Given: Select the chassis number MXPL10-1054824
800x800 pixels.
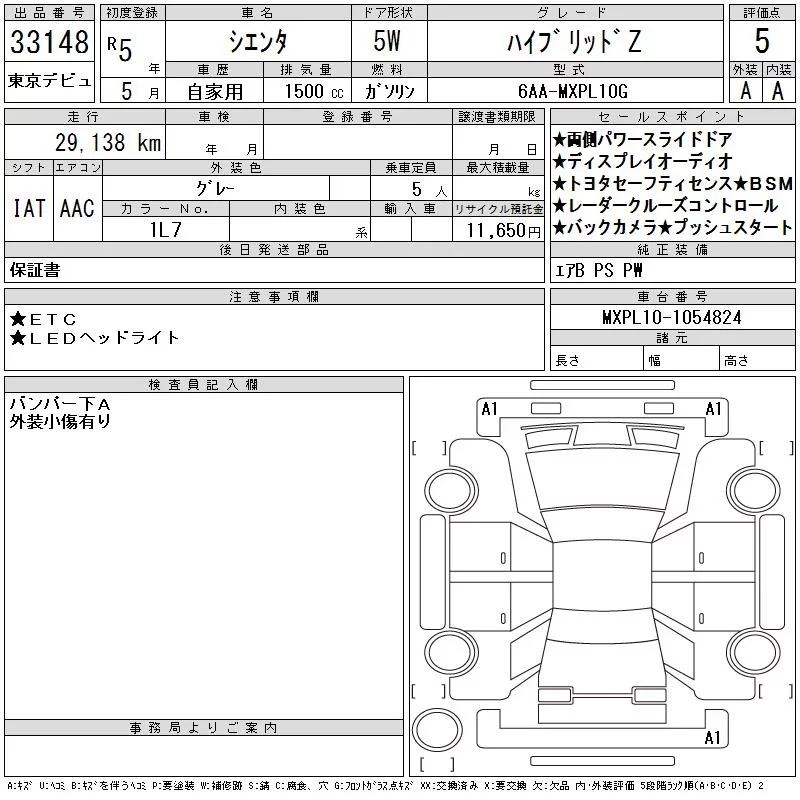Looking at the screenshot, I should click(671, 317).
